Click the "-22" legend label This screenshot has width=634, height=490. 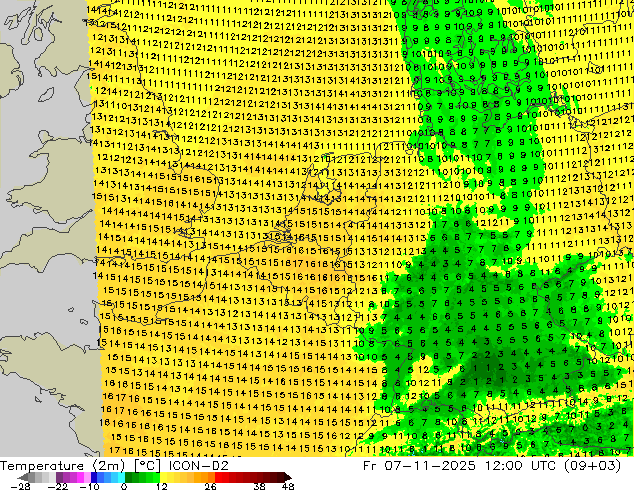(x=57, y=486)
